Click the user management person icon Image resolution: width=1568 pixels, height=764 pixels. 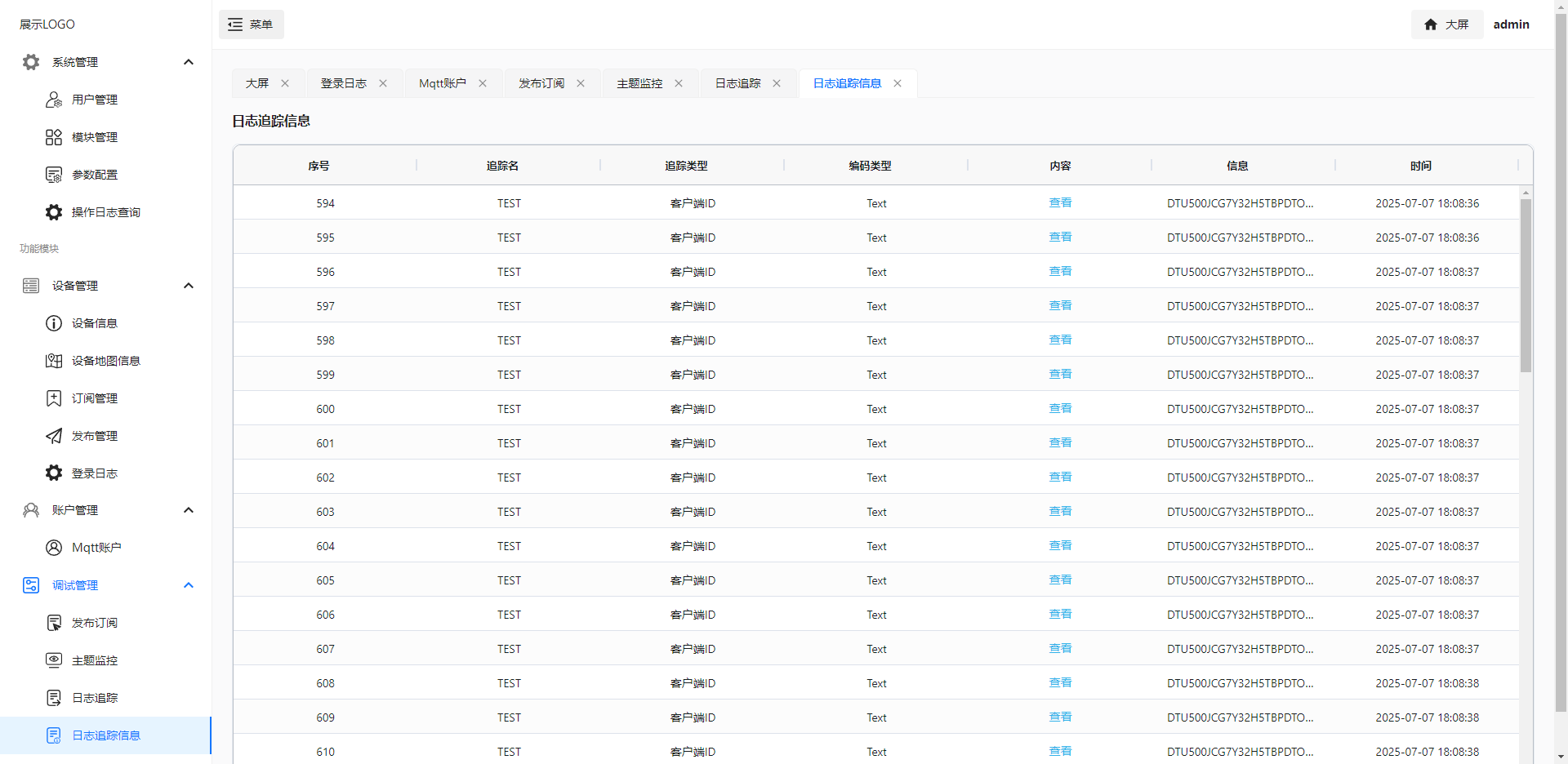[x=54, y=100]
